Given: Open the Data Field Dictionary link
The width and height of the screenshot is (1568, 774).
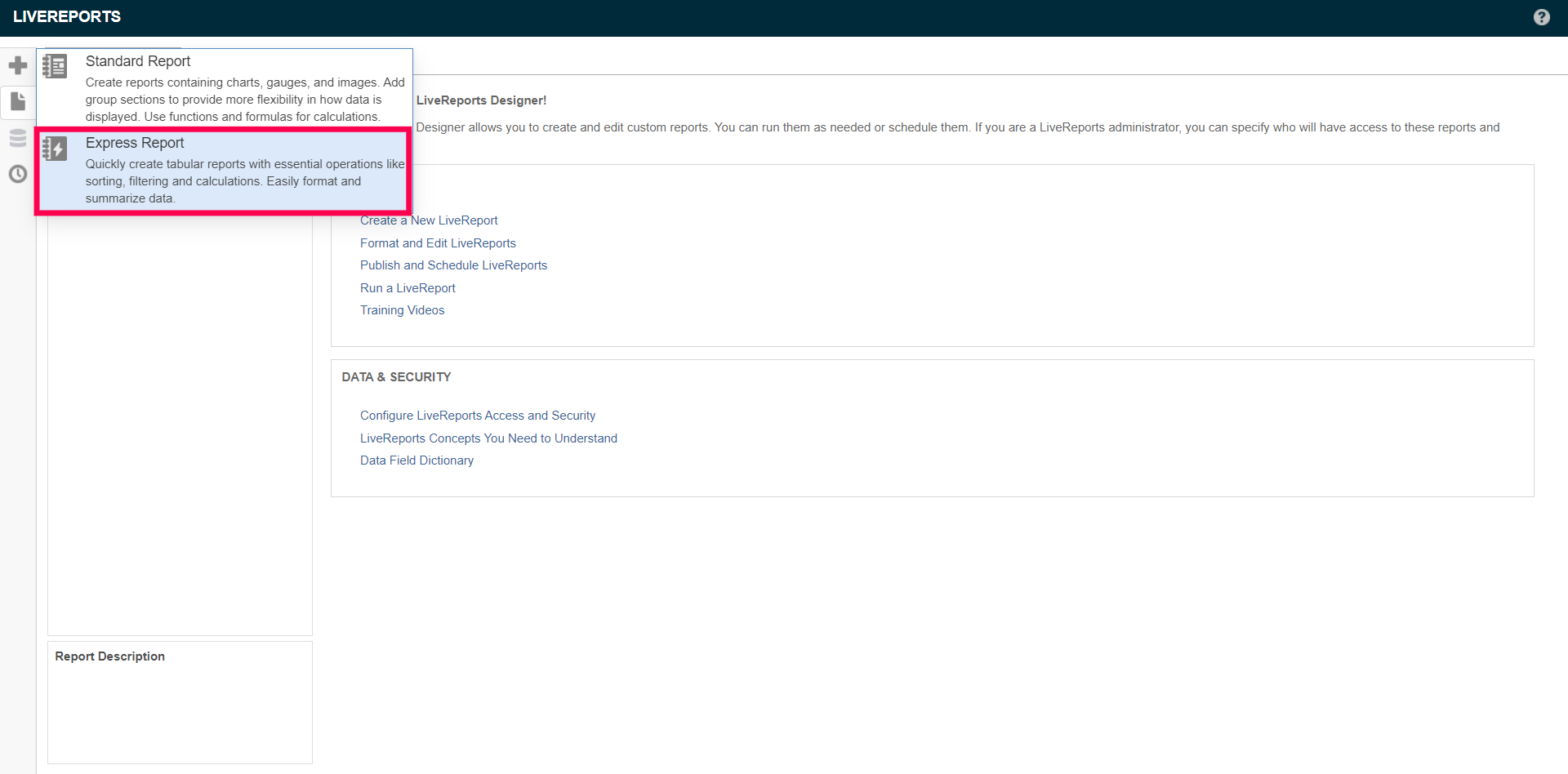Looking at the screenshot, I should [x=416, y=460].
